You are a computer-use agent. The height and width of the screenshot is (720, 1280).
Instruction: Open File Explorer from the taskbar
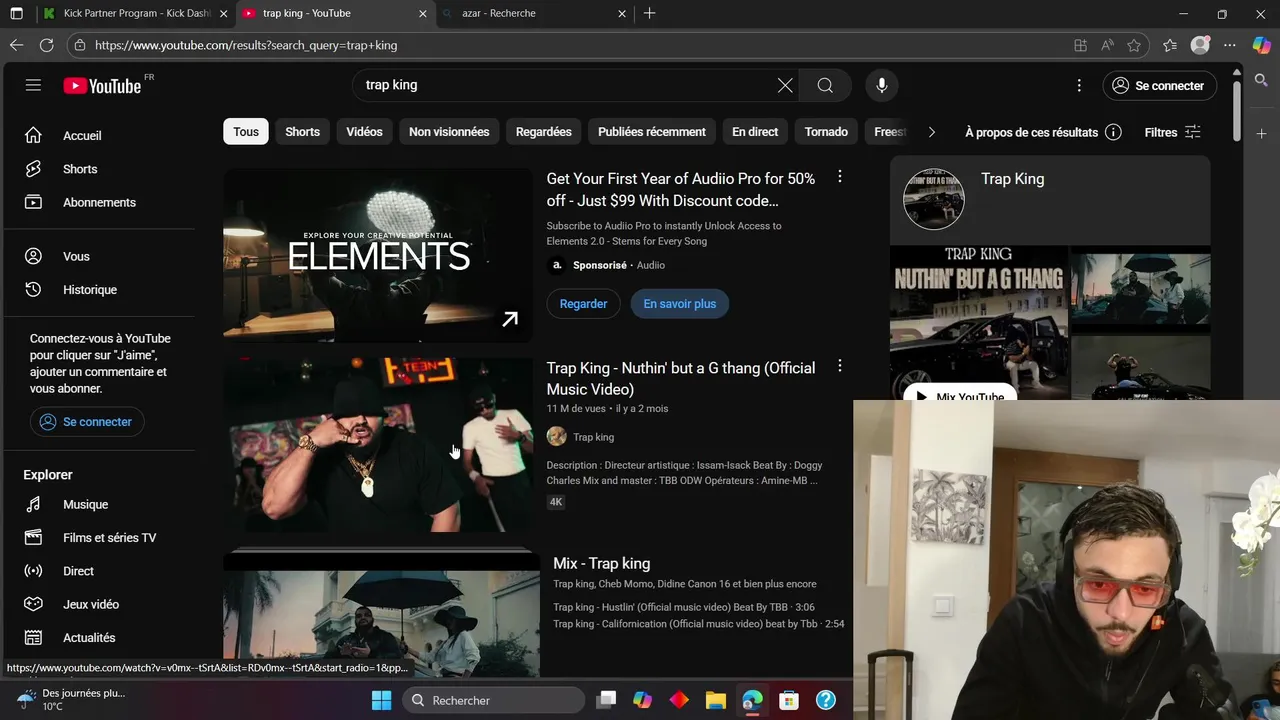[x=715, y=700]
